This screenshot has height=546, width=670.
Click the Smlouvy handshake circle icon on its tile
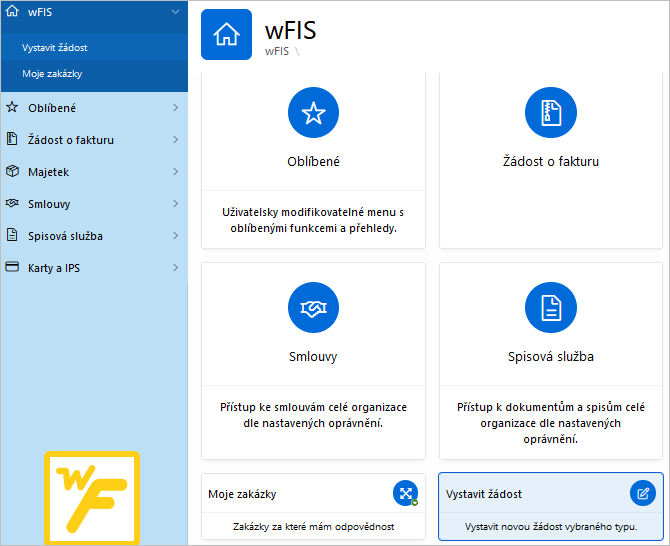pyautogui.click(x=313, y=307)
